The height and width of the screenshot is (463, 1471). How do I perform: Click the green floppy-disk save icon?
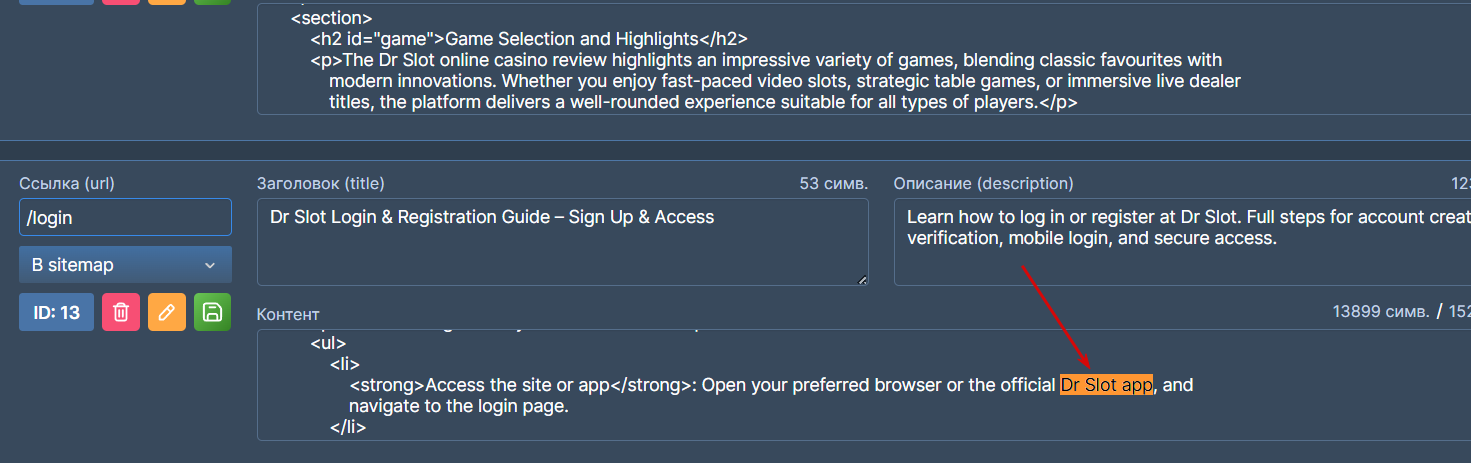tap(212, 312)
